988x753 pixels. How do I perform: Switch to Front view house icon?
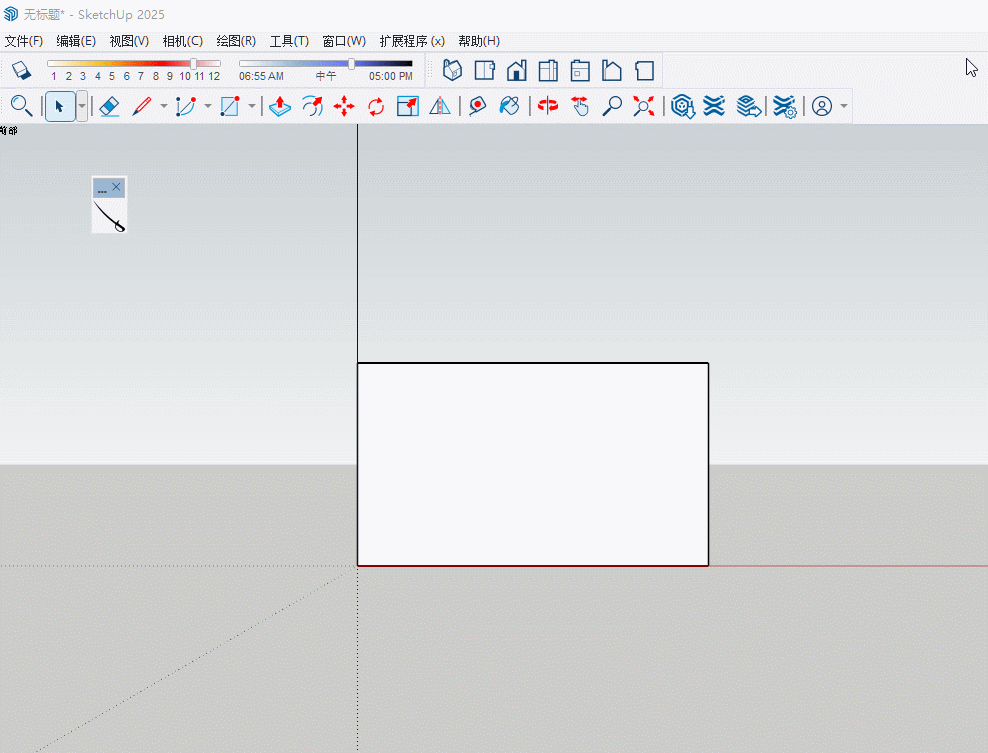pos(516,70)
